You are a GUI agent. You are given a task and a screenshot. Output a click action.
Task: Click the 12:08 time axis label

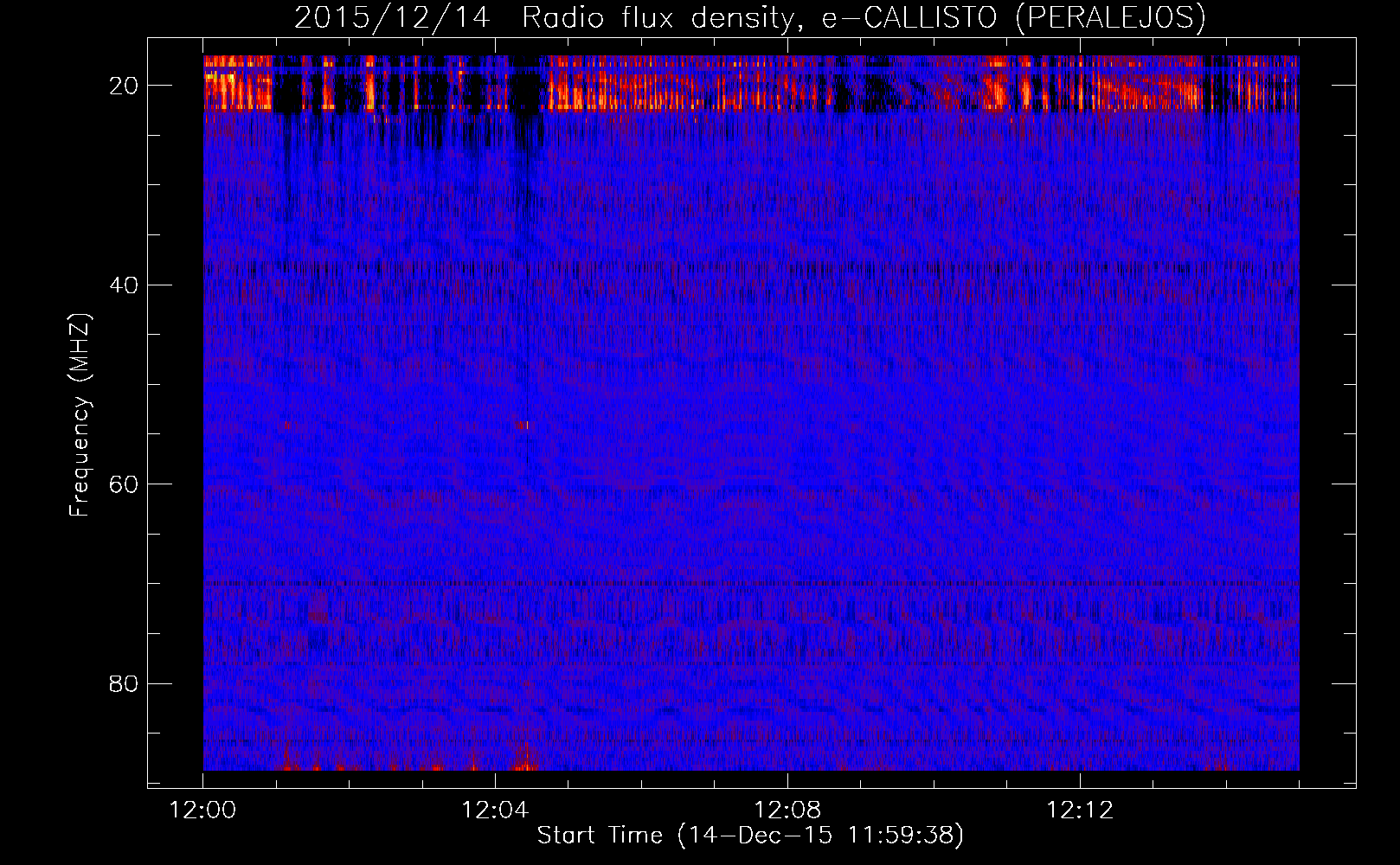point(787,811)
